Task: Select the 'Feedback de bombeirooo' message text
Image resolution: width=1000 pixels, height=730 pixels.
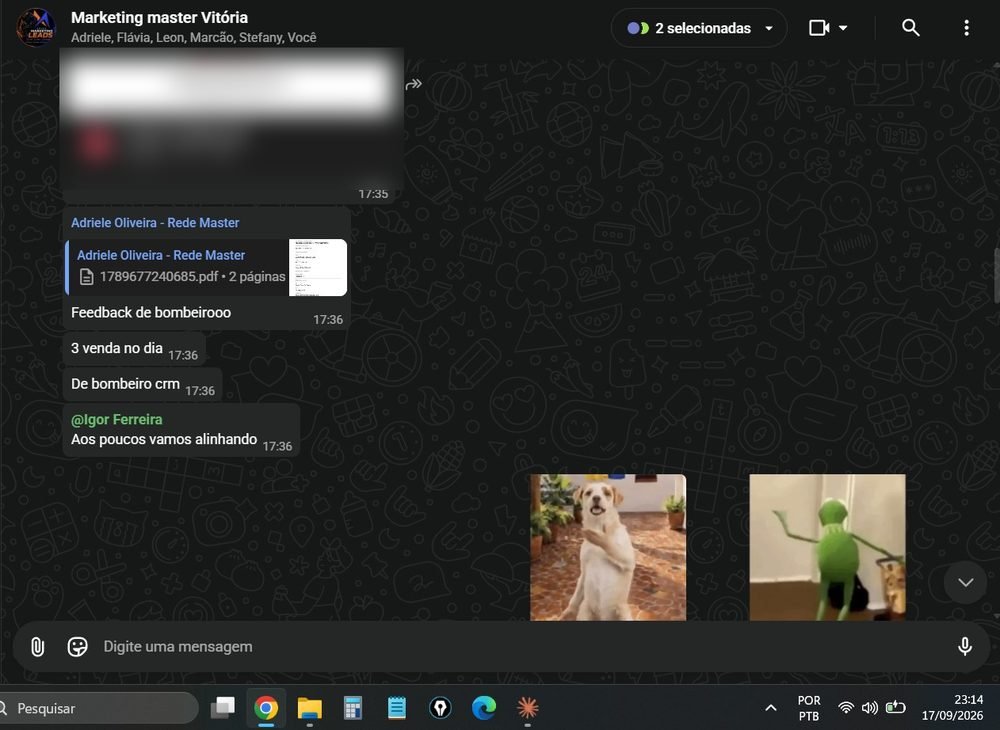Action: pos(151,312)
